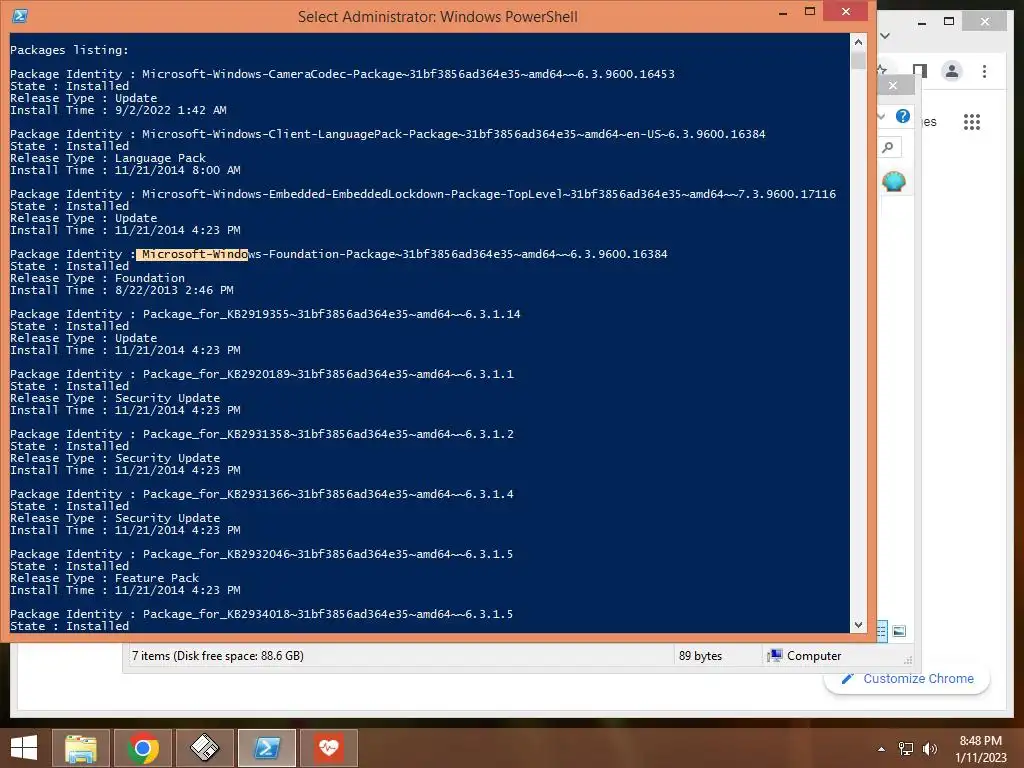Switch Explorer to details view

[x=882, y=631]
